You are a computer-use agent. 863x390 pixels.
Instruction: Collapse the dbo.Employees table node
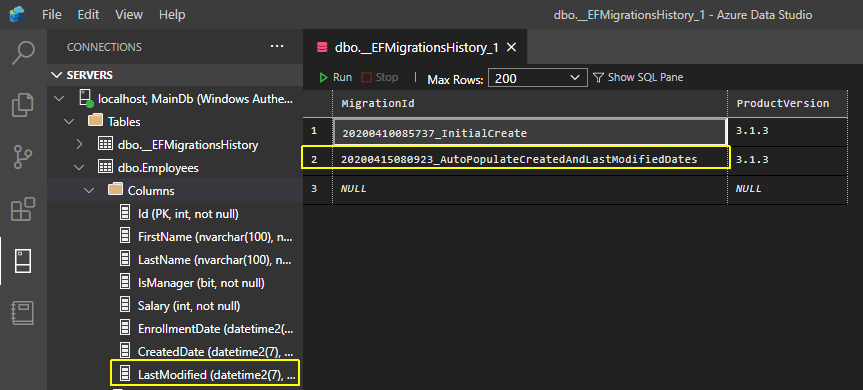pyautogui.click(x=79, y=167)
